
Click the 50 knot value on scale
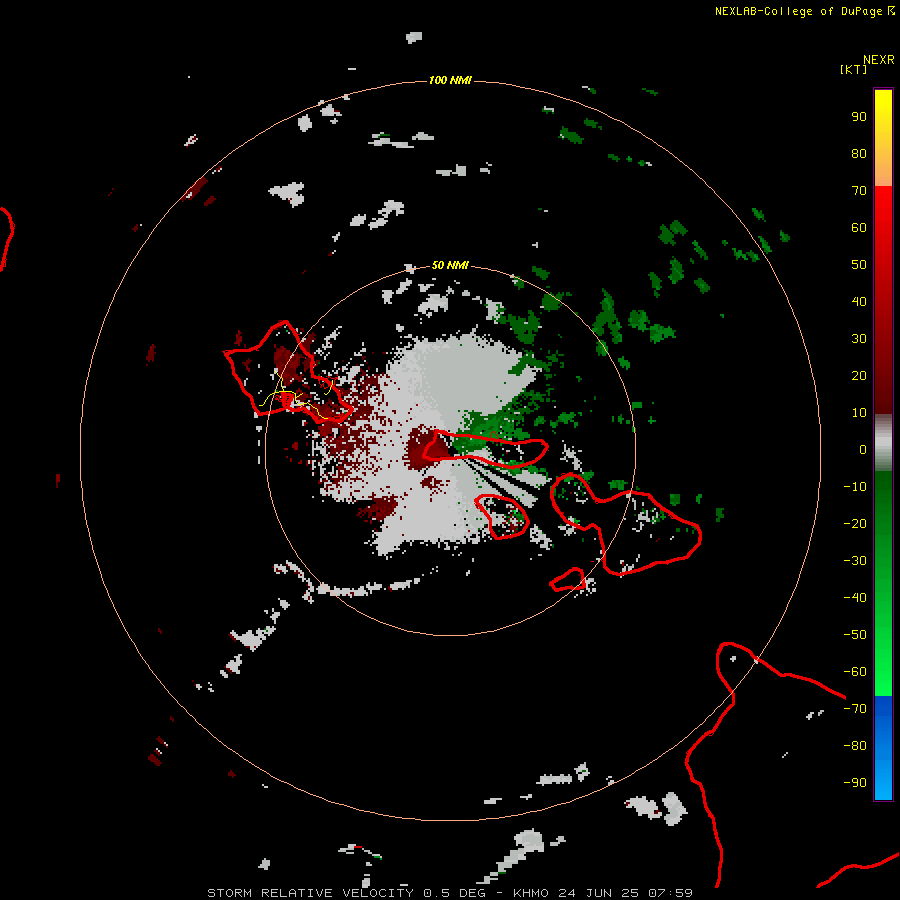click(859, 265)
